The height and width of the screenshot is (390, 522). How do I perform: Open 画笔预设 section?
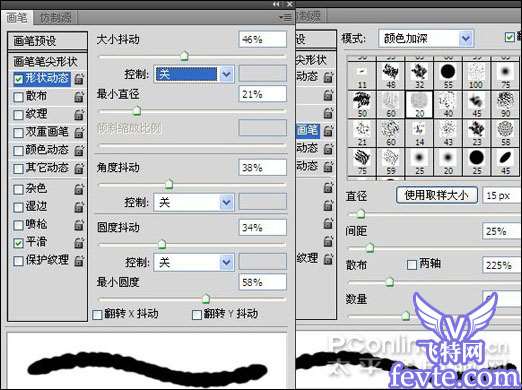(47, 41)
